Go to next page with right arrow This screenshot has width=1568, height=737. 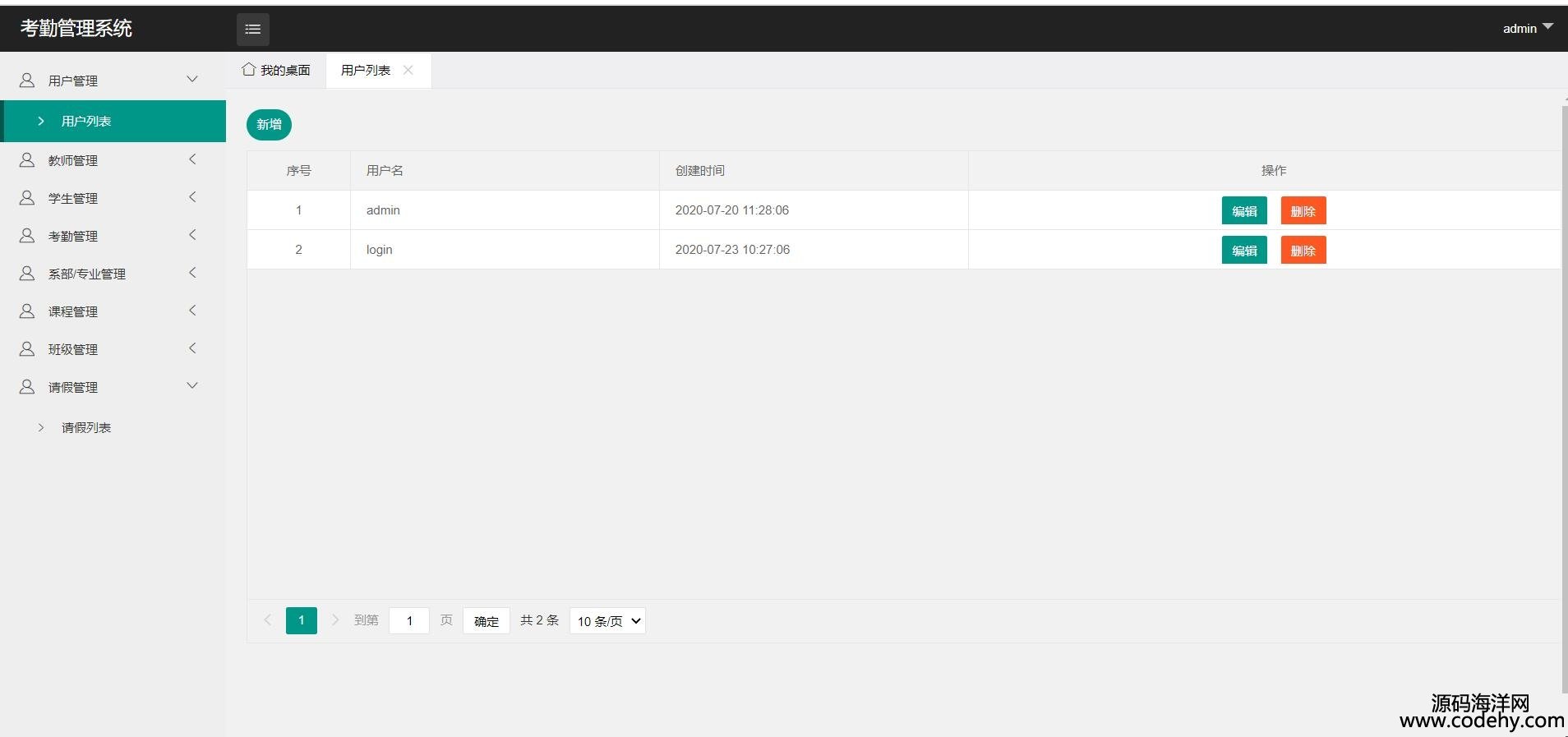pos(335,620)
